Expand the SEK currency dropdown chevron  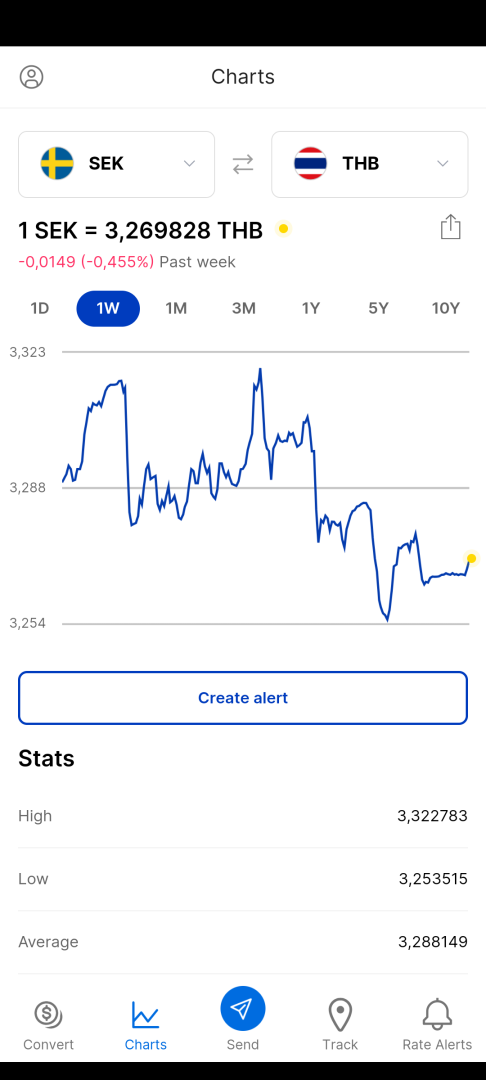[189, 164]
